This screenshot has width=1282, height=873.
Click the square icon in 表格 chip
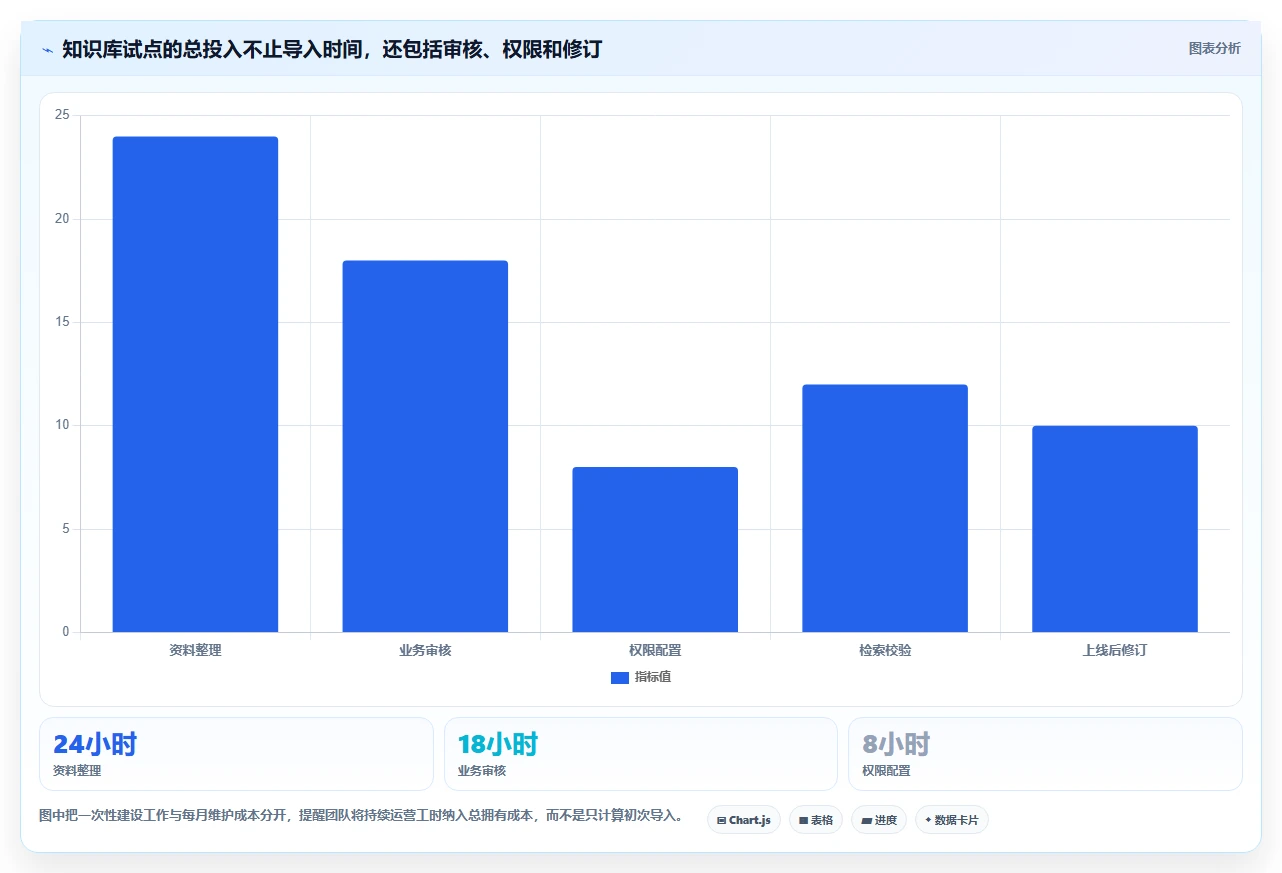(803, 820)
